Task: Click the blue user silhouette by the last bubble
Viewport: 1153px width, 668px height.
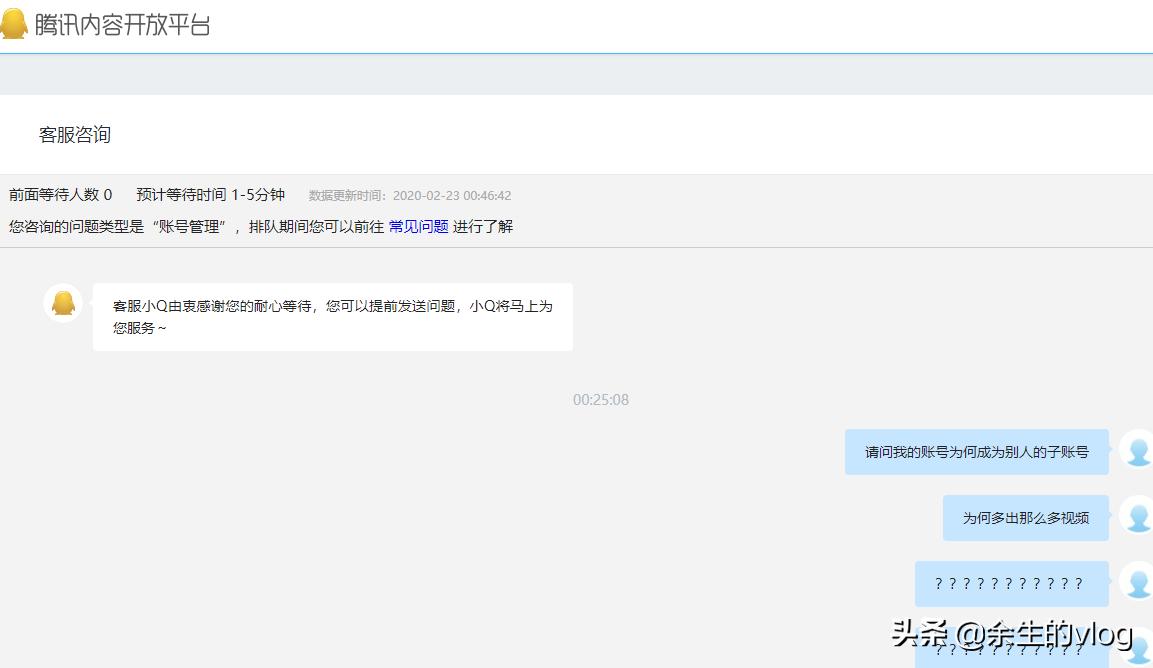Action: (1137, 655)
